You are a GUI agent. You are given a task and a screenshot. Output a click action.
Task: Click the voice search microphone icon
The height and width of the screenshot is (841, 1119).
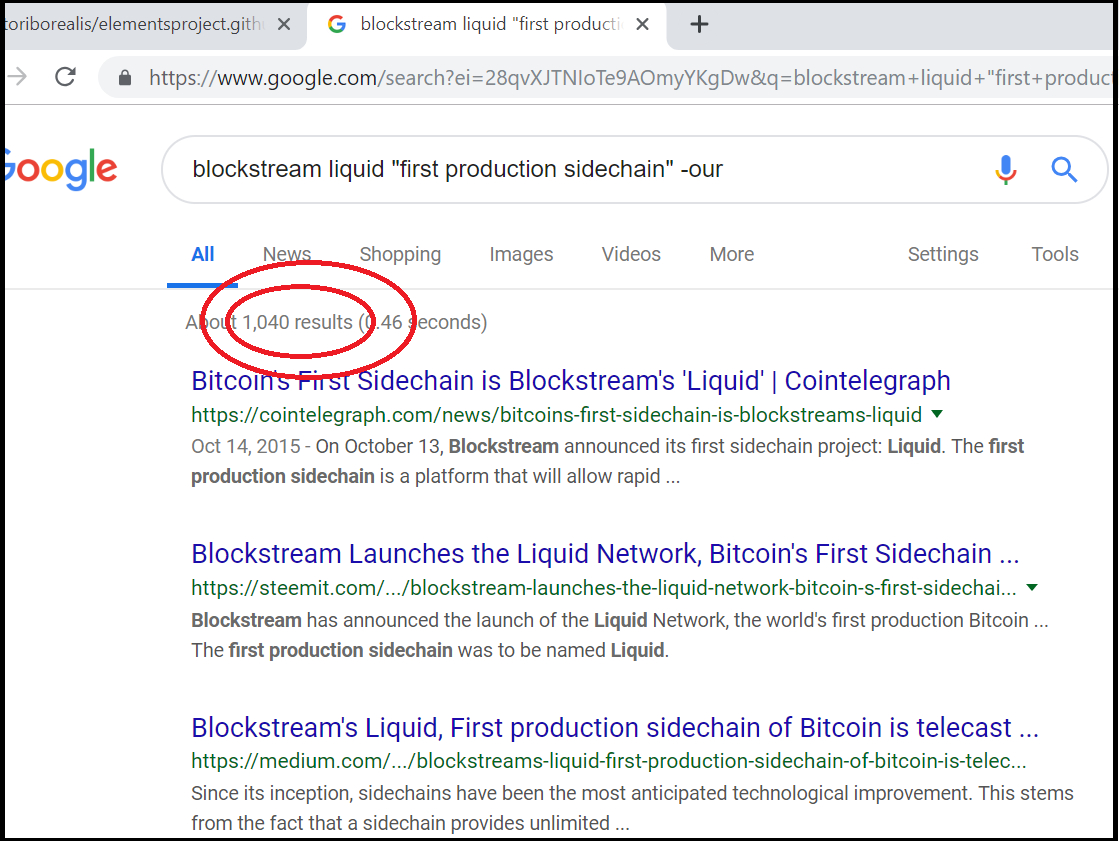point(1006,170)
